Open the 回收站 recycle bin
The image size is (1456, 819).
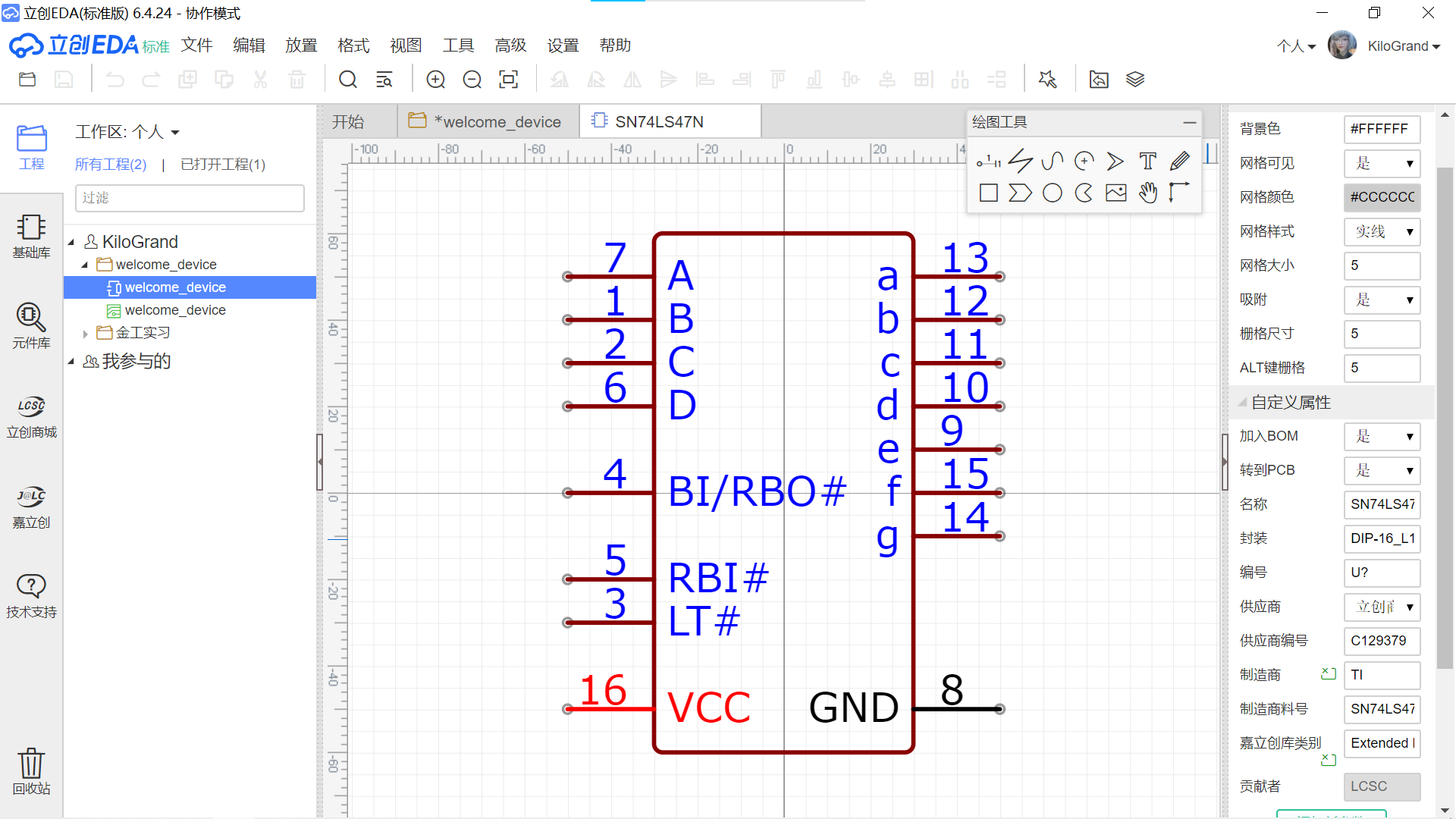[31, 770]
